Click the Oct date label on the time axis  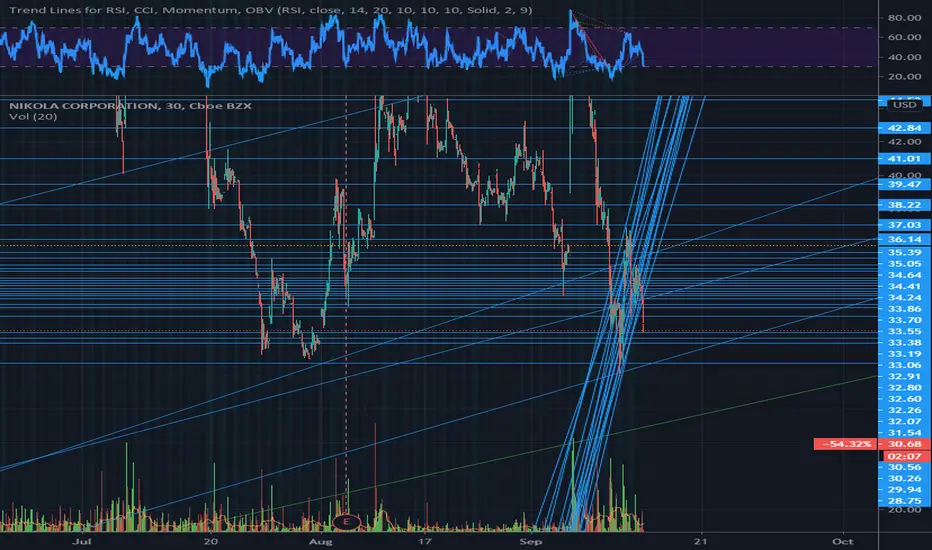point(843,542)
